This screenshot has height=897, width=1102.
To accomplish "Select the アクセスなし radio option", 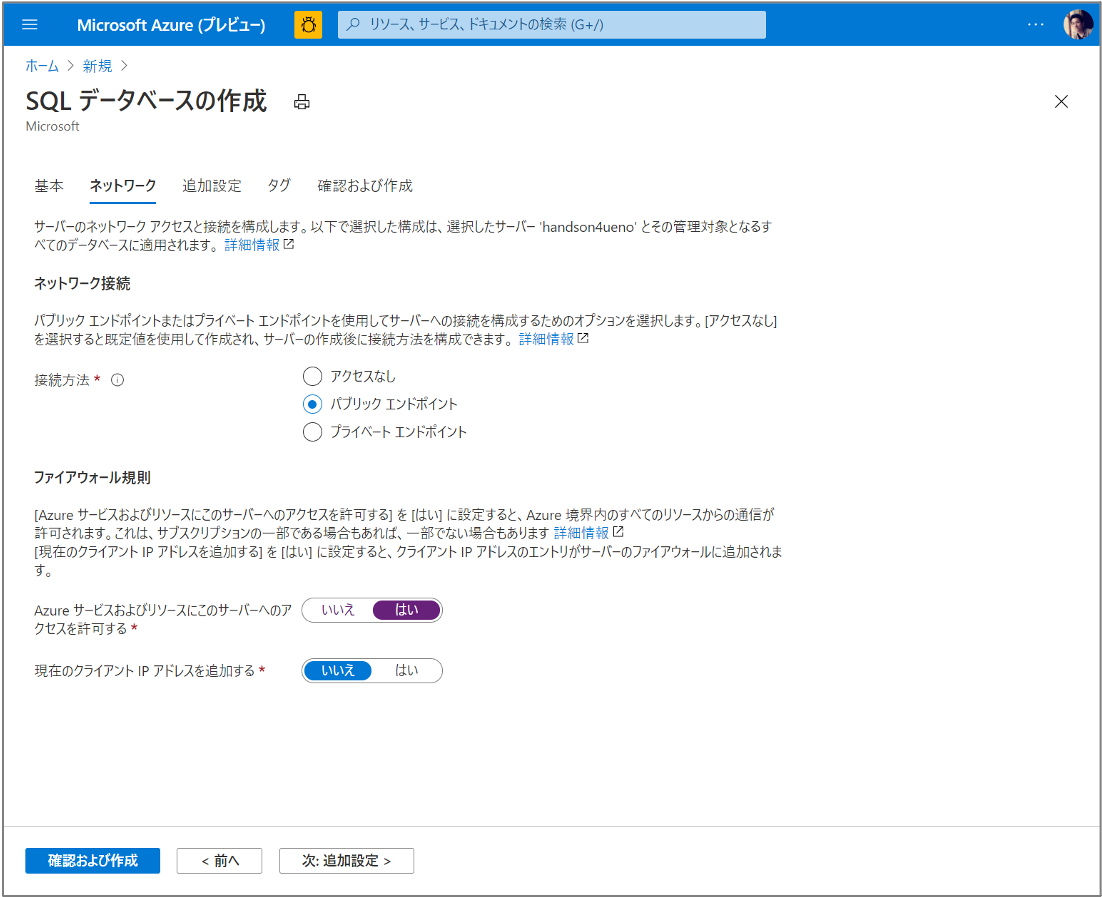I will (x=312, y=376).
